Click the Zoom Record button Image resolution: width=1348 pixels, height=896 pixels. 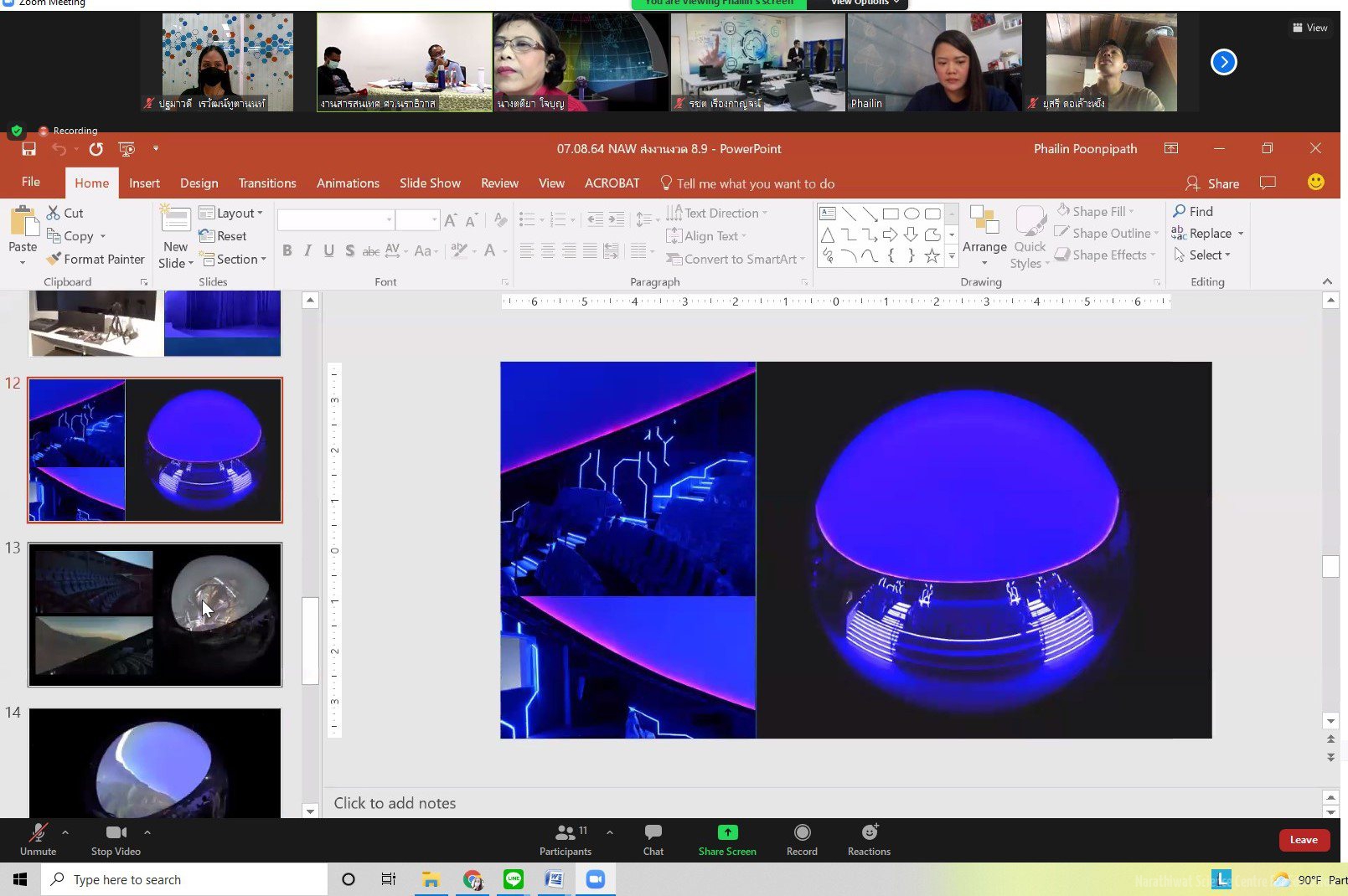pos(802,839)
